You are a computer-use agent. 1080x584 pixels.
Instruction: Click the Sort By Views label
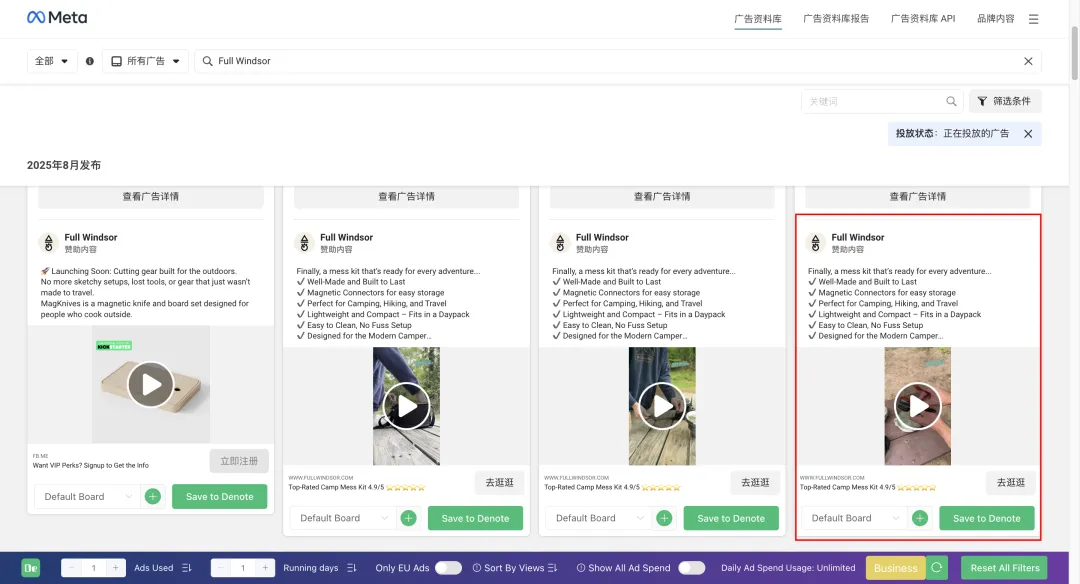click(x=514, y=568)
